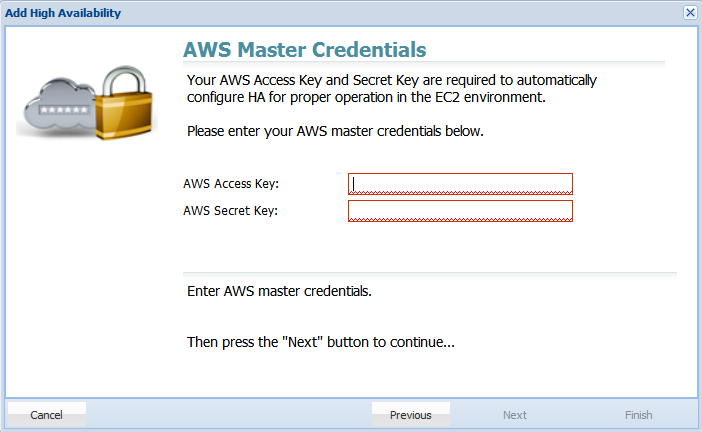Cancel the high availability wizard
The width and height of the screenshot is (702, 432).
(47, 415)
